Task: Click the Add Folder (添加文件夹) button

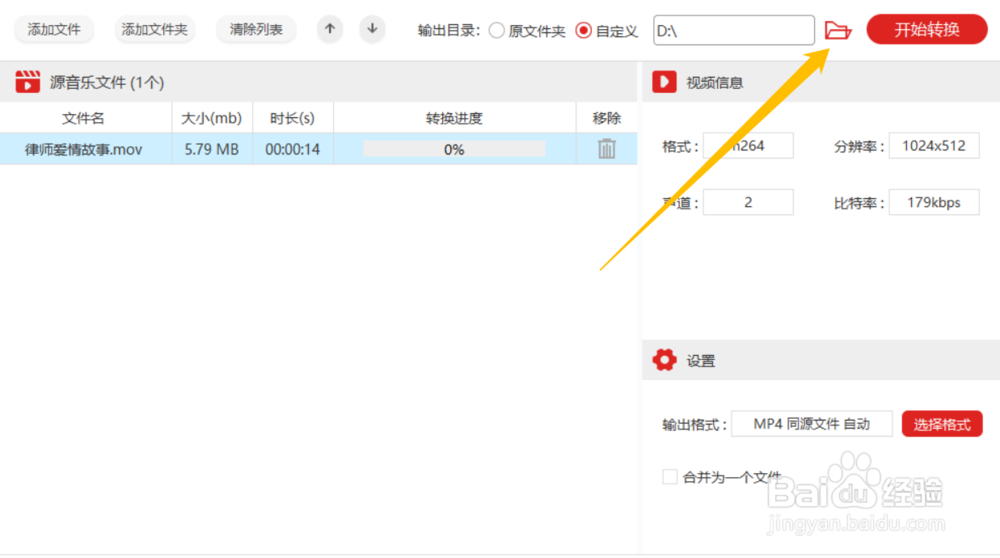Action: [x=154, y=29]
